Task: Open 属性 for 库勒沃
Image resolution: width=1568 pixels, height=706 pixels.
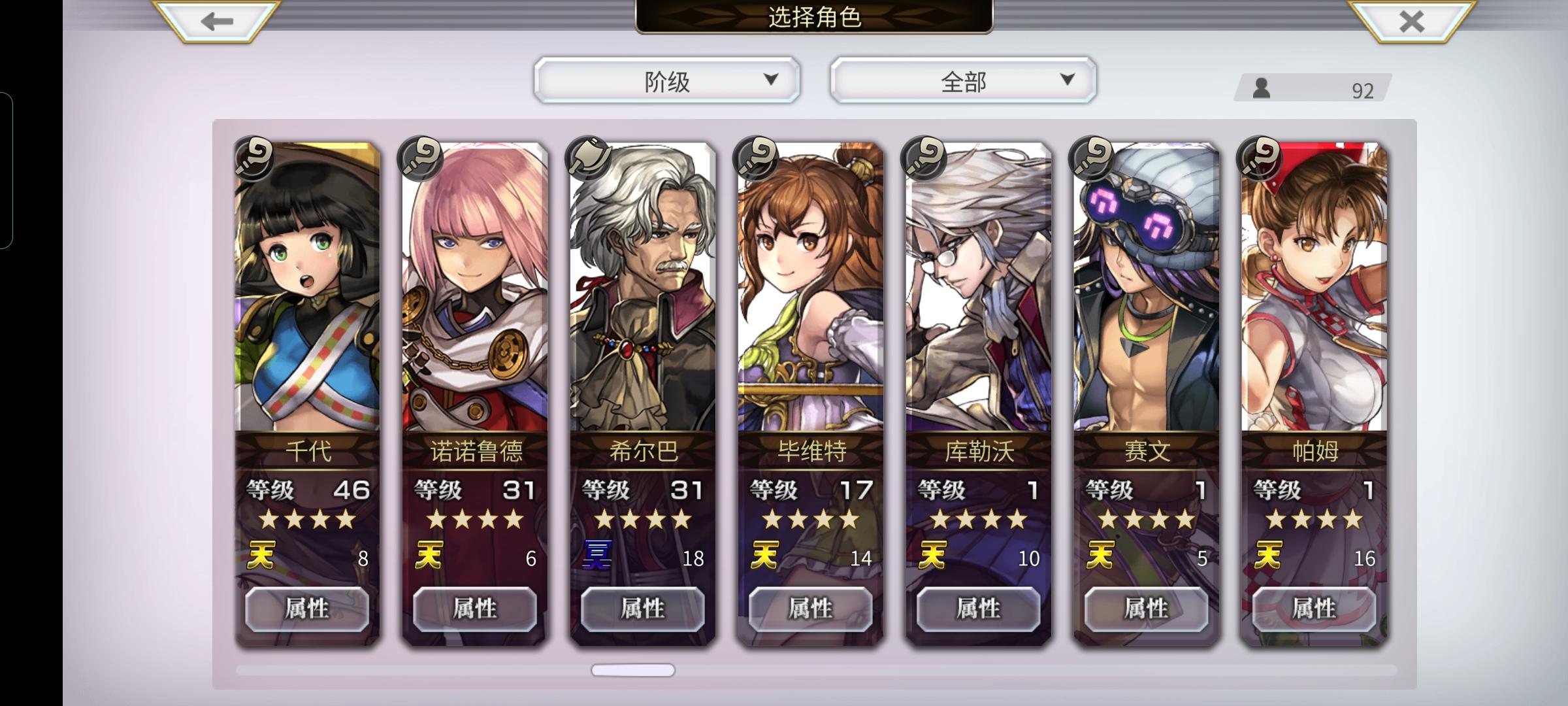Action: (x=978, y=609)
